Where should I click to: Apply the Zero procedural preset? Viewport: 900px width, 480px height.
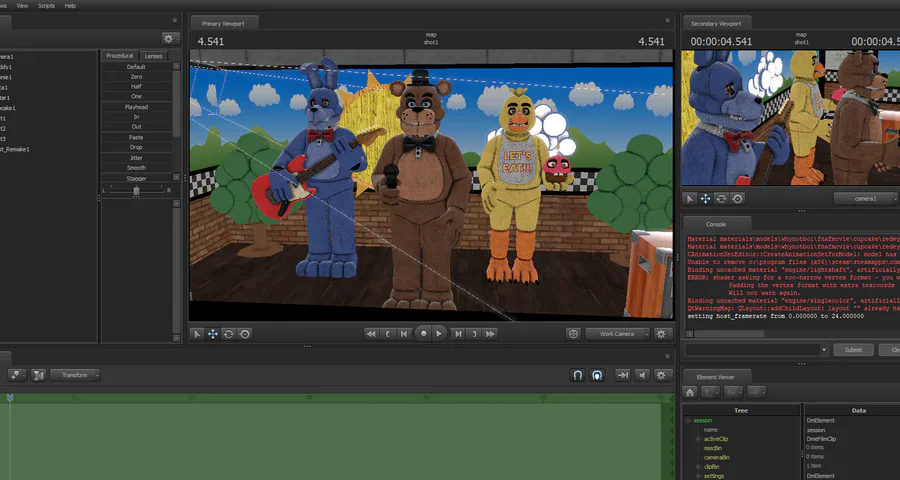click(x=136, y=76)
